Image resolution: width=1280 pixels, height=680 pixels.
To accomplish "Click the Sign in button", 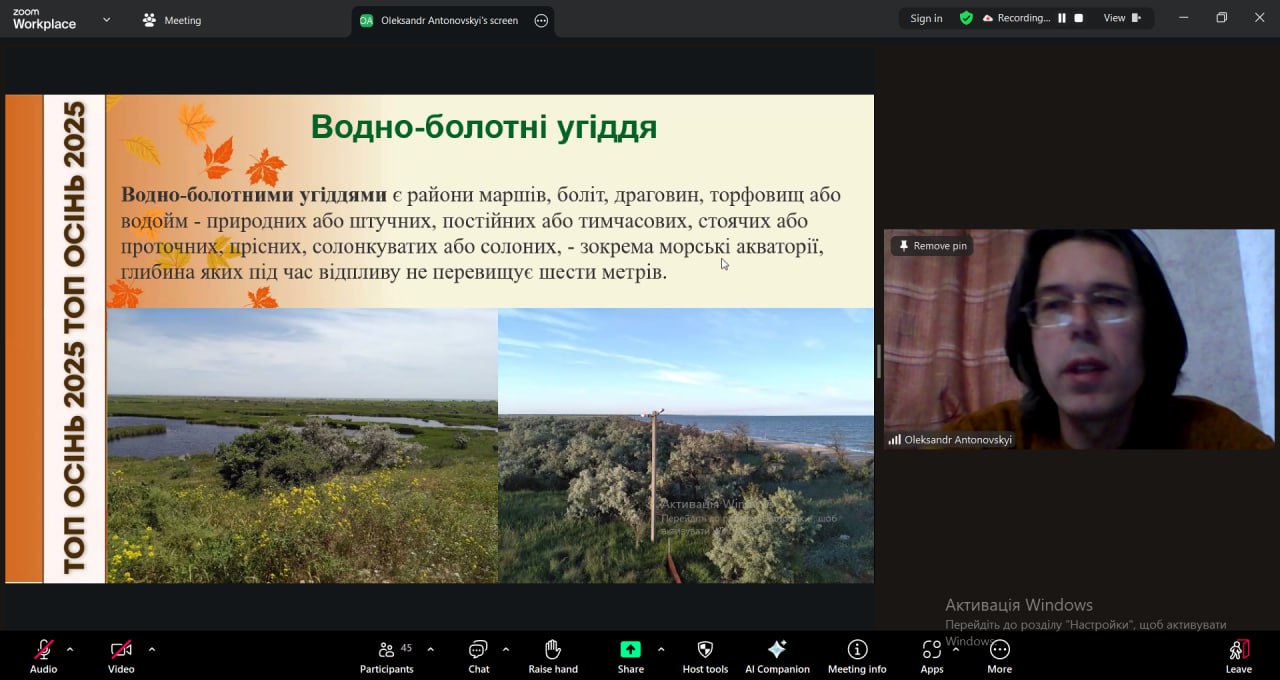I will pos(926,18).
